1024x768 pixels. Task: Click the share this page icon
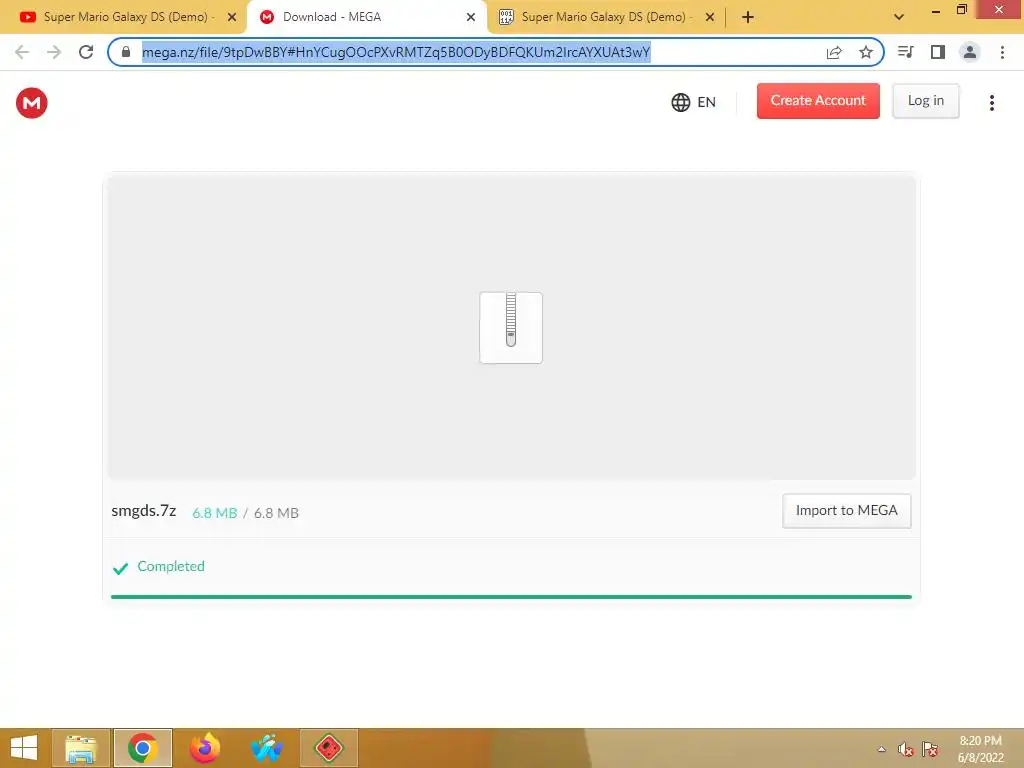point(834,52)
